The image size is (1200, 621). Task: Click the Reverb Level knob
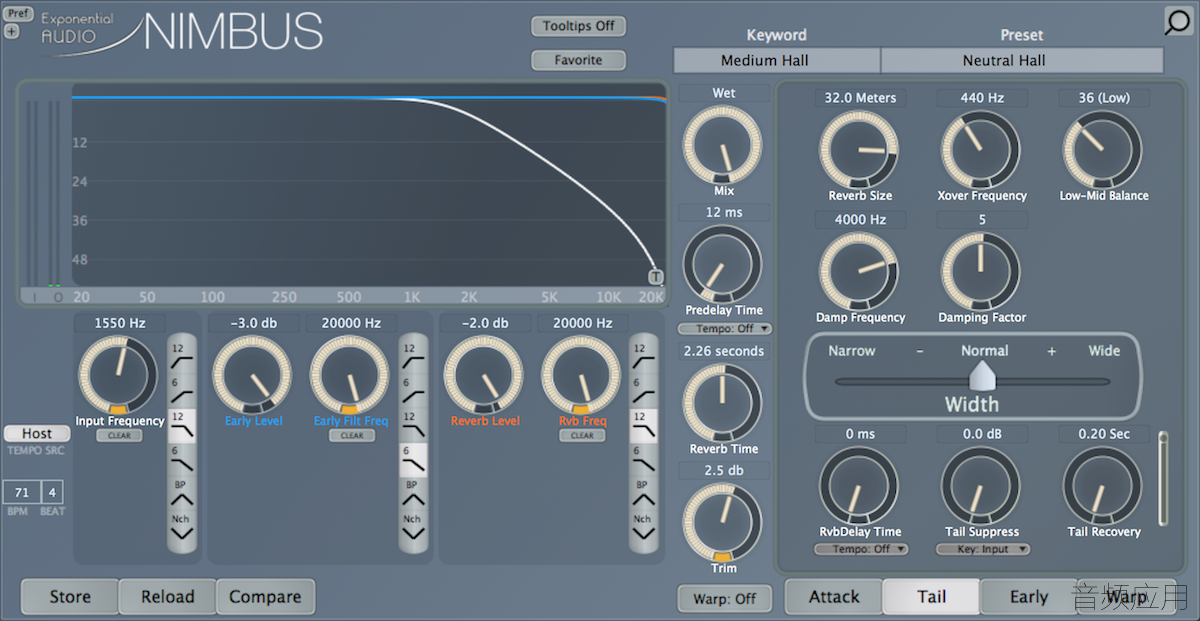pos(484,375)
